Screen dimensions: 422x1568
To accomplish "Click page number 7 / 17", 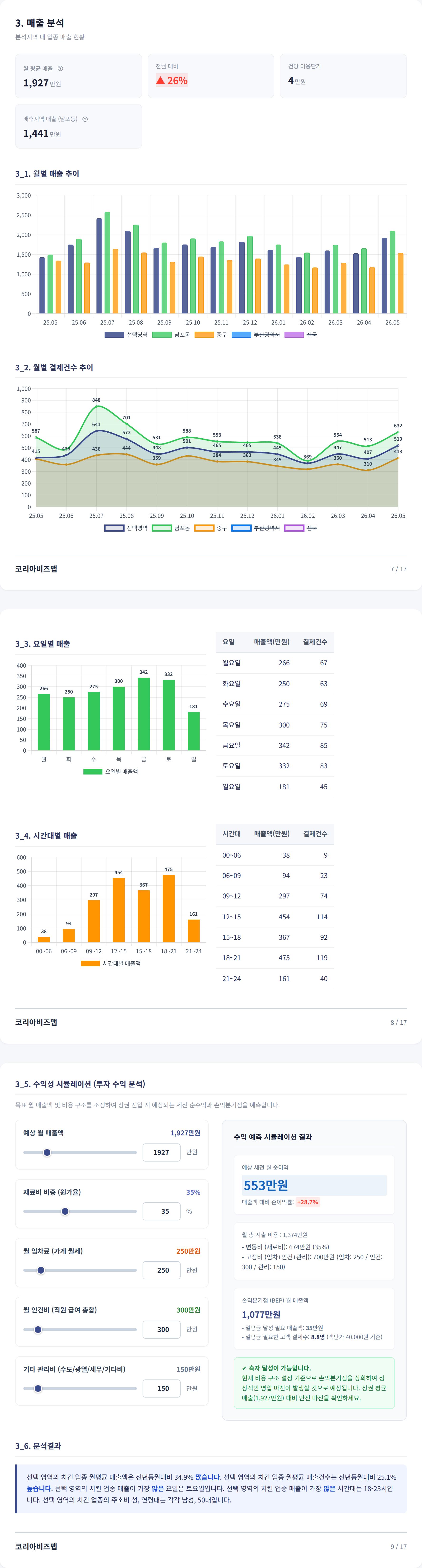I will (399, 569).
